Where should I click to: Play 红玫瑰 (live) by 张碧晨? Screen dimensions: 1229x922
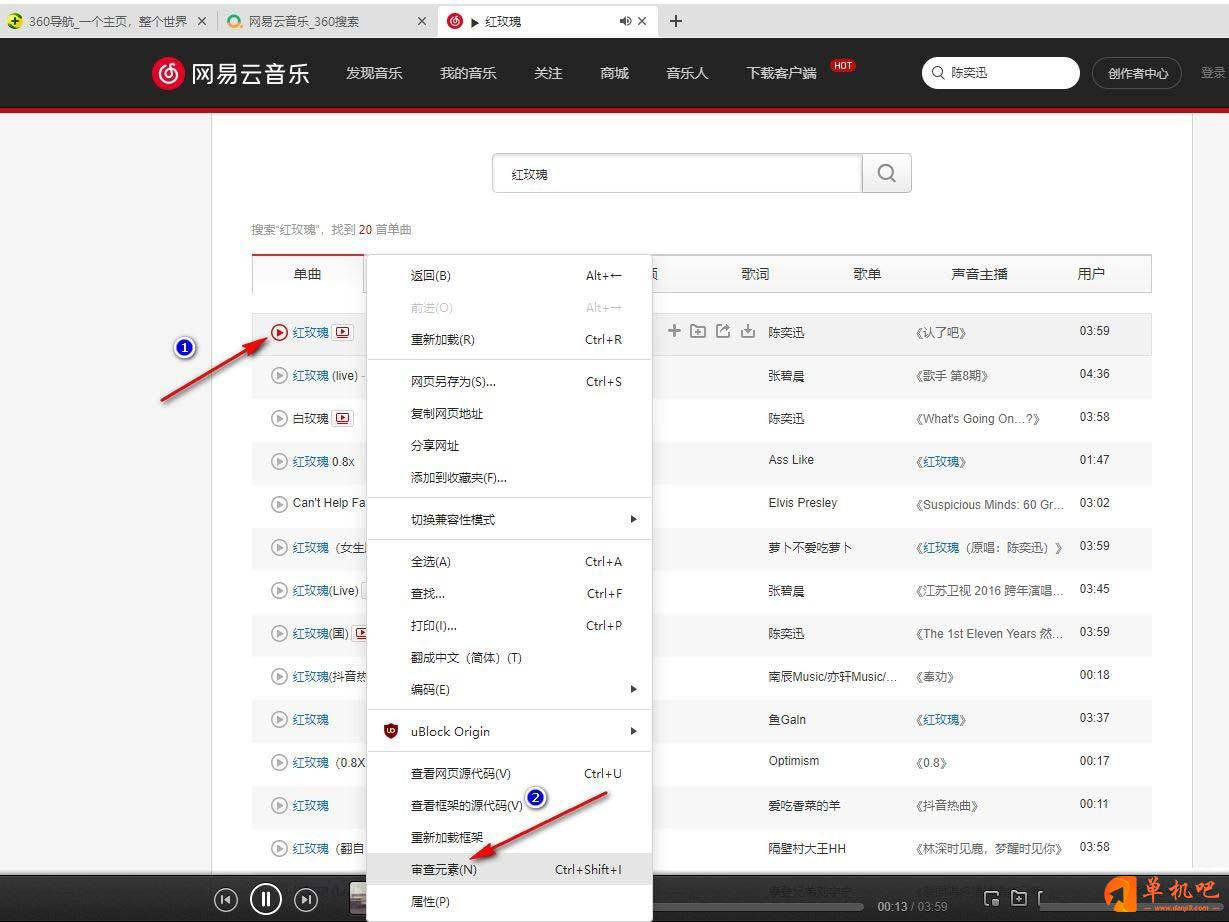point(279,375)
